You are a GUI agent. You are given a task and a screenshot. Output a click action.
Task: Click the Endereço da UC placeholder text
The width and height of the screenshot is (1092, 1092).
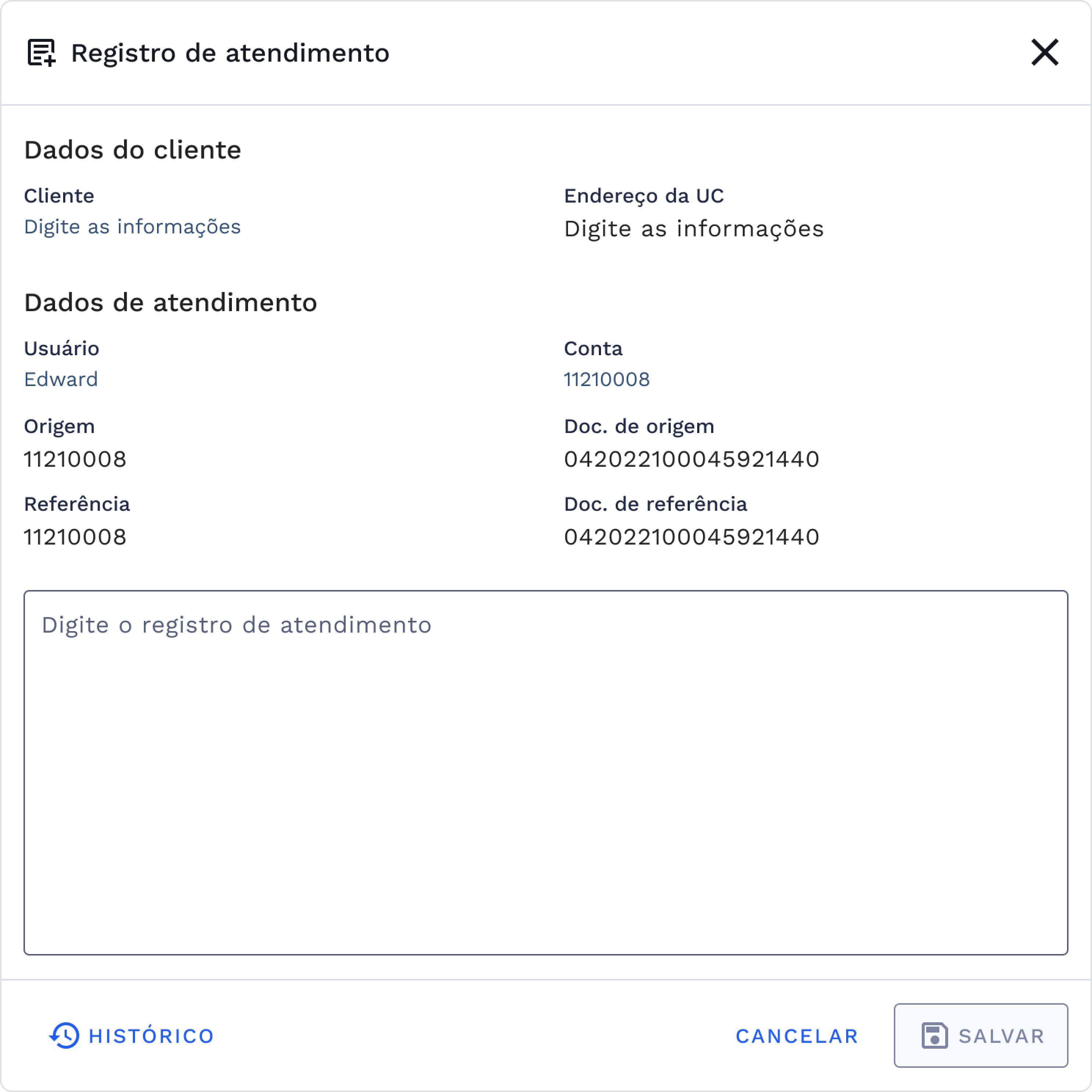click(694, 229)
